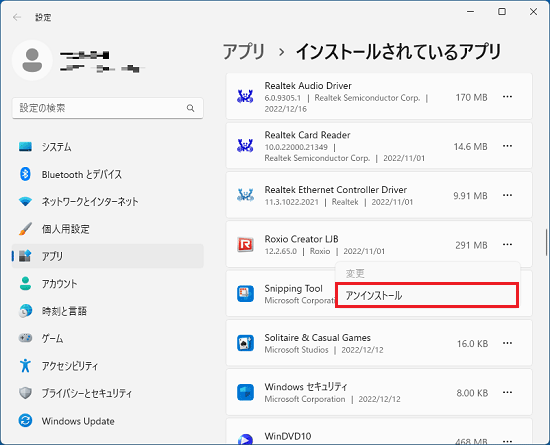Go to アプリ breadcrumb link
Image resolution: width=550 pixels, height=445 pixels.
[x=244, y=52]
